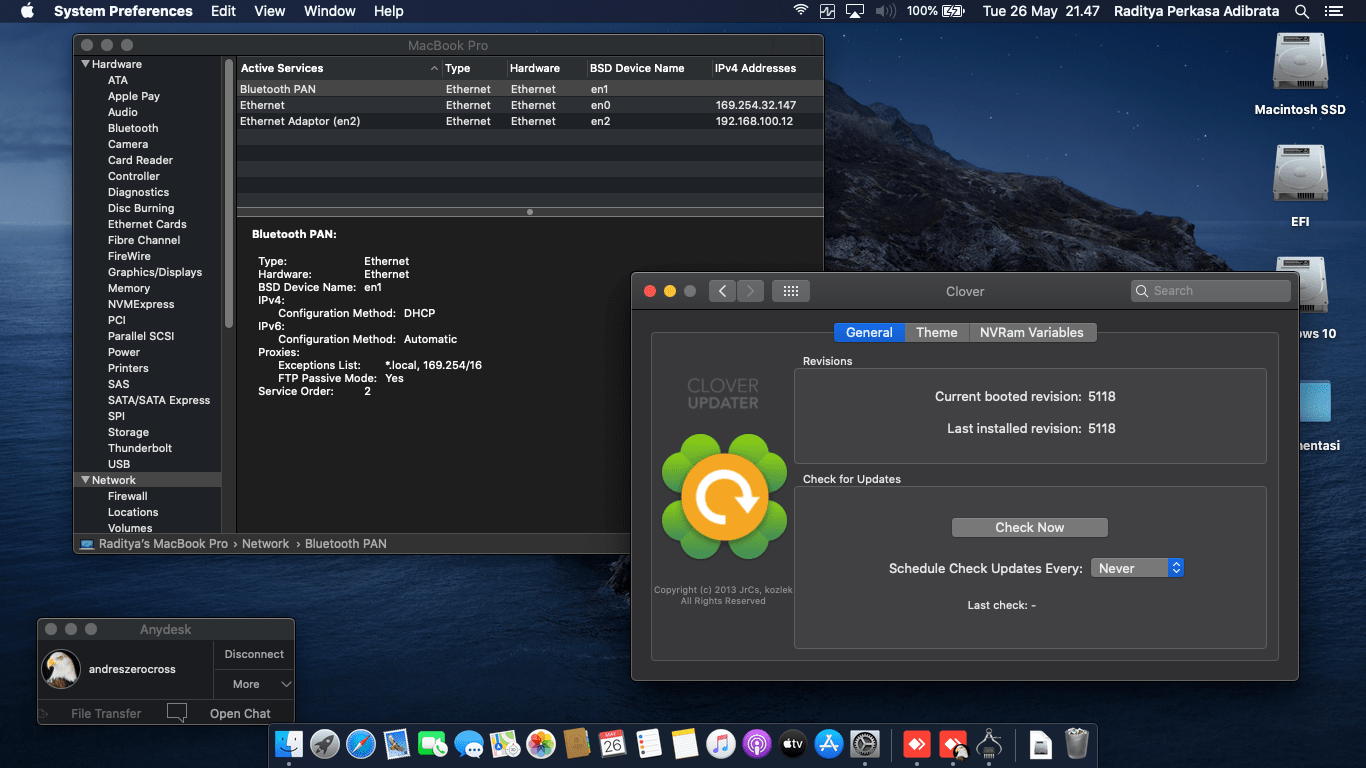This screenshot has height=768, width=1366.
Task: Open Photos from the Dock
Action: click(541, 744)
